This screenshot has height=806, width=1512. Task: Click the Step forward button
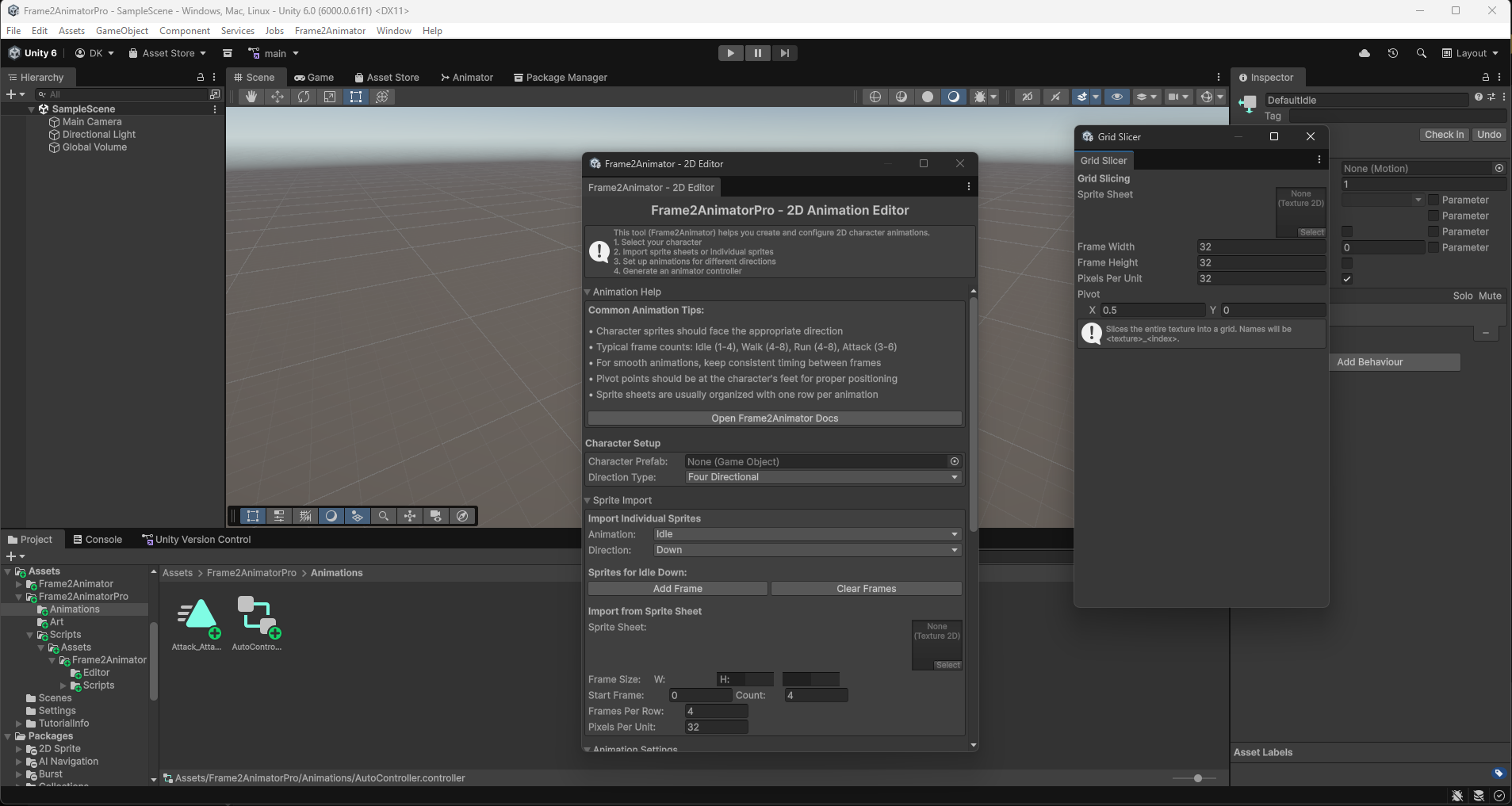(x=784, y=53)
